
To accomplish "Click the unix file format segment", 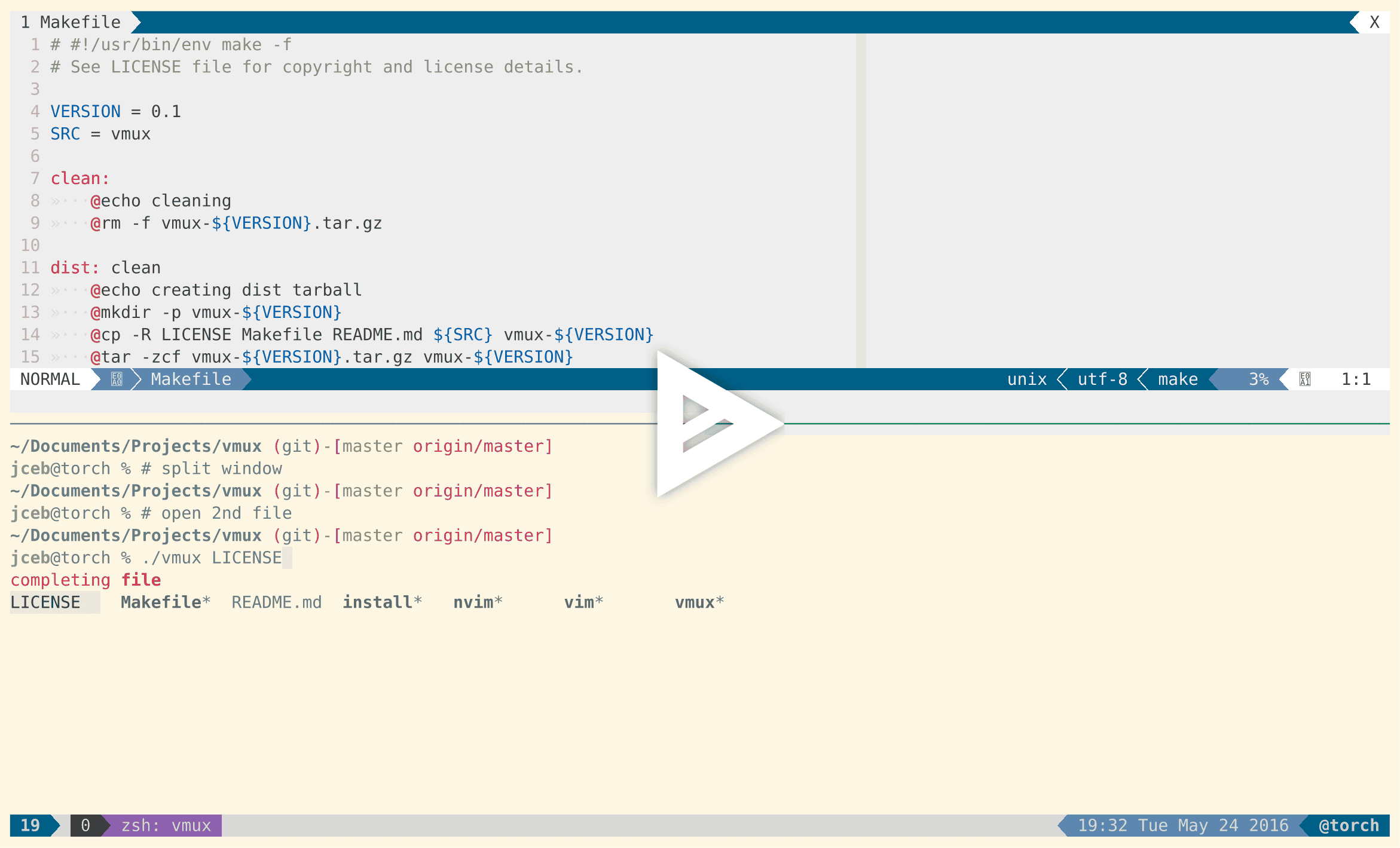I will [1026, 379].
